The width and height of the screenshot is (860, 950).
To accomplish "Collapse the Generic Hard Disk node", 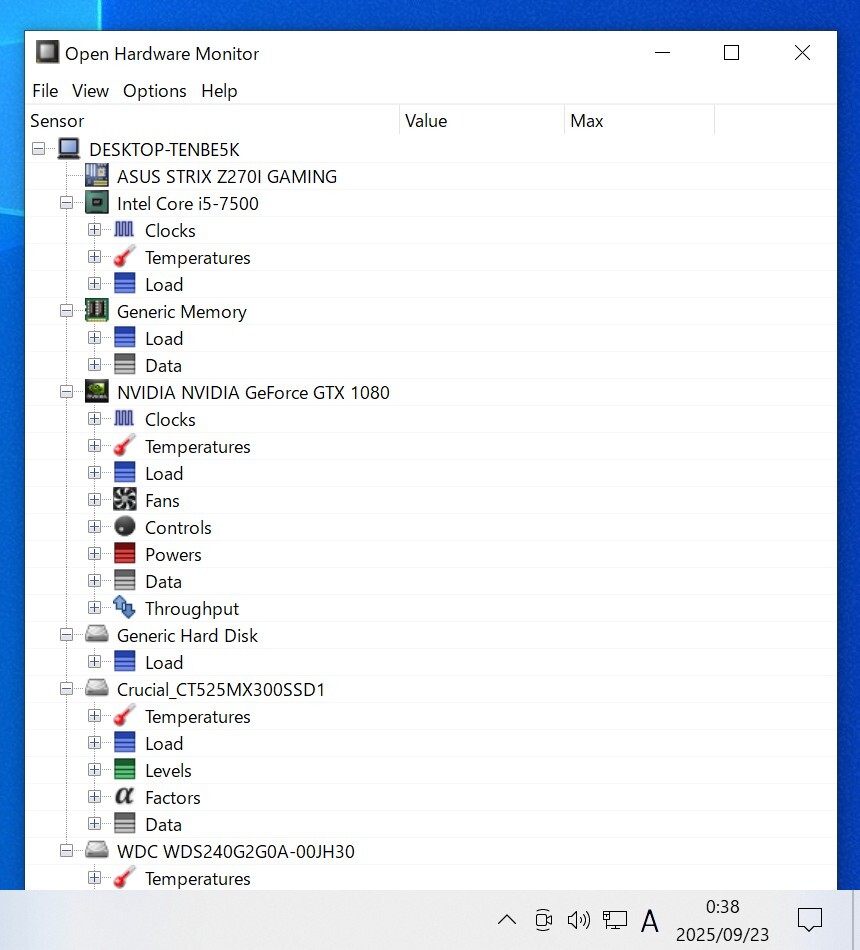I will tap(67, 634).
